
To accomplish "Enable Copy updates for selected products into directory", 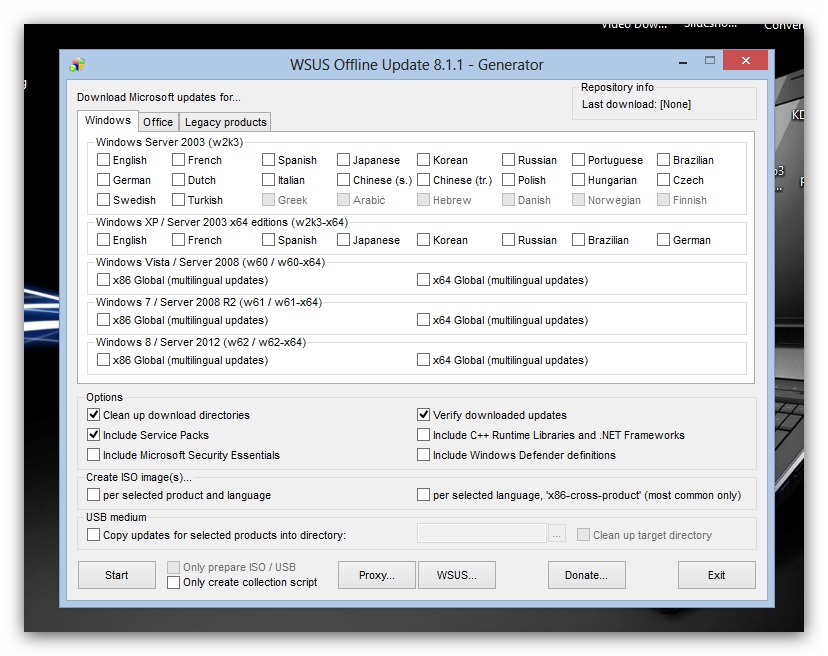I will click(93, 535).
